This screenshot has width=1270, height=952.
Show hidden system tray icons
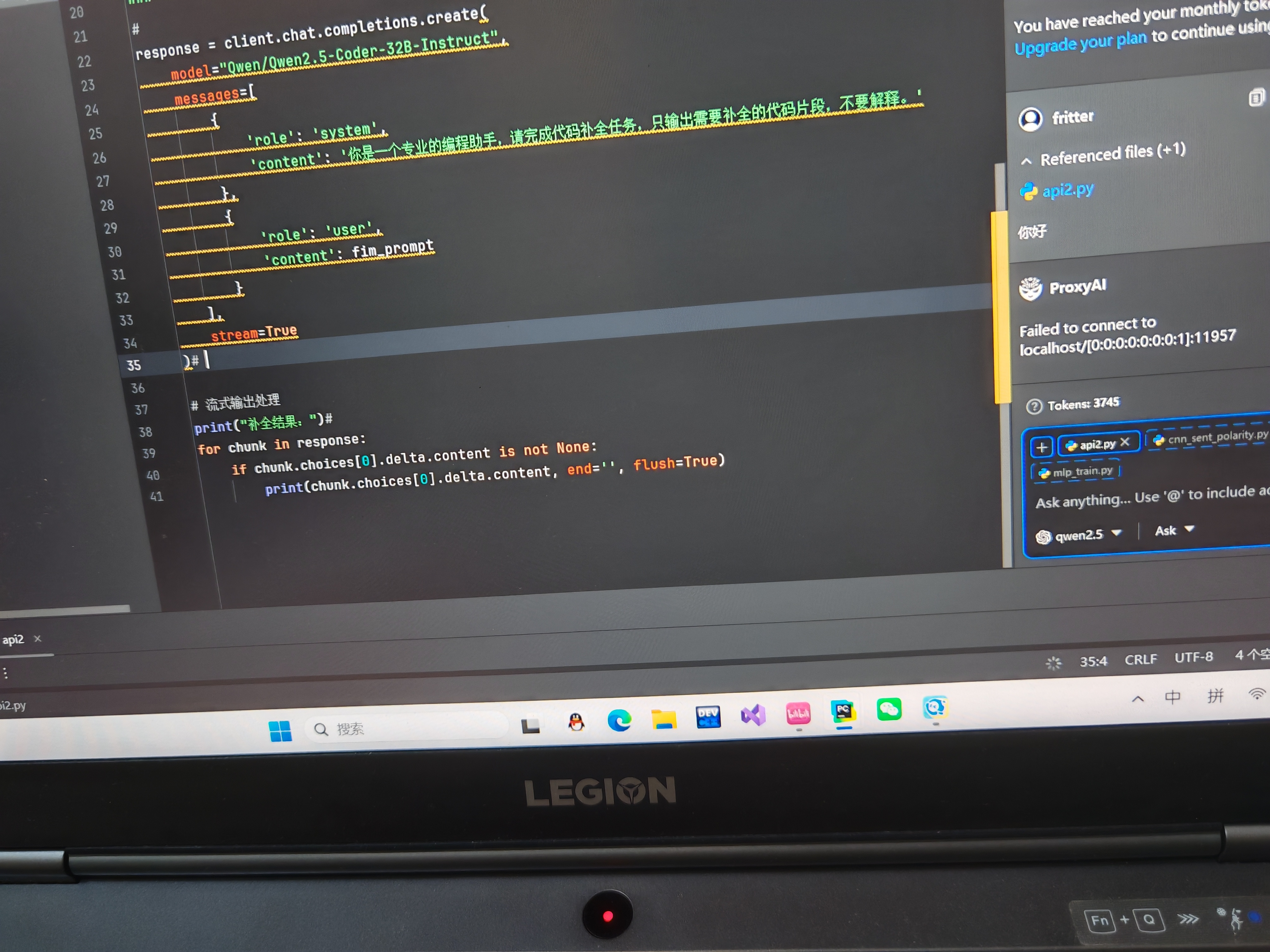pos(1137,699)
